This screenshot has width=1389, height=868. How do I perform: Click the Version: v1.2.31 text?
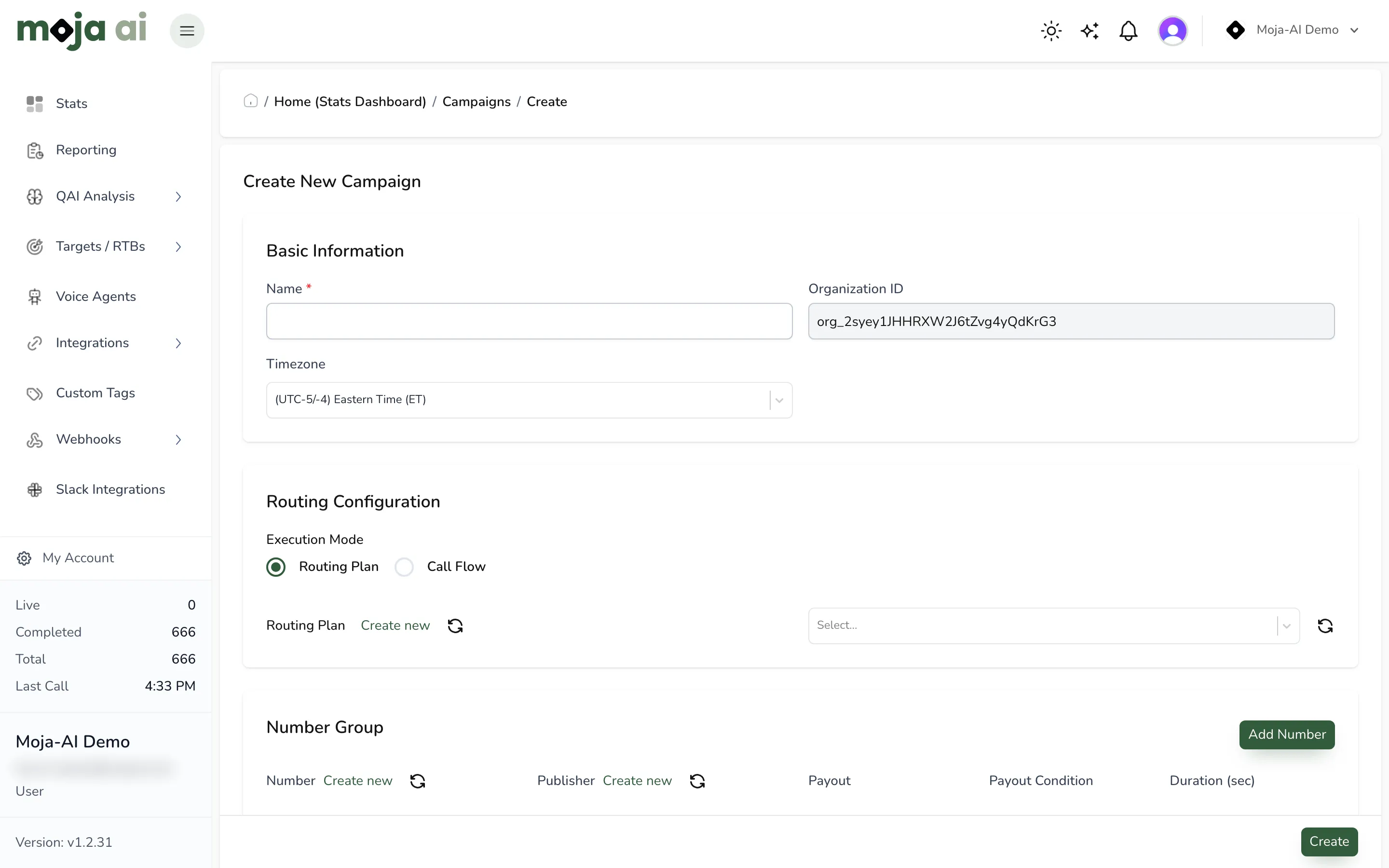pos(64,843)
